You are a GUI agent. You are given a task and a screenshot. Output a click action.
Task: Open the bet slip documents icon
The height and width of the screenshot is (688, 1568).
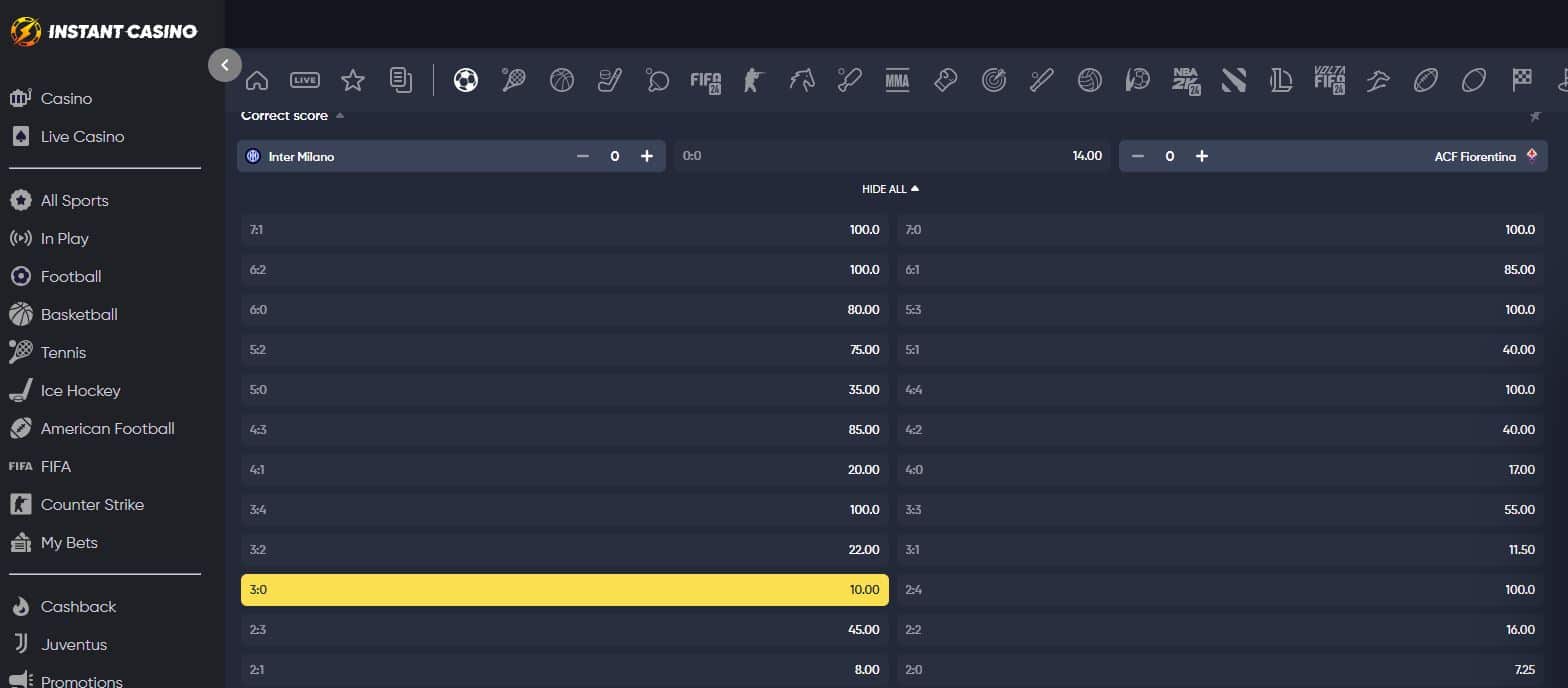pyautogui.click(x=401, y=80)
